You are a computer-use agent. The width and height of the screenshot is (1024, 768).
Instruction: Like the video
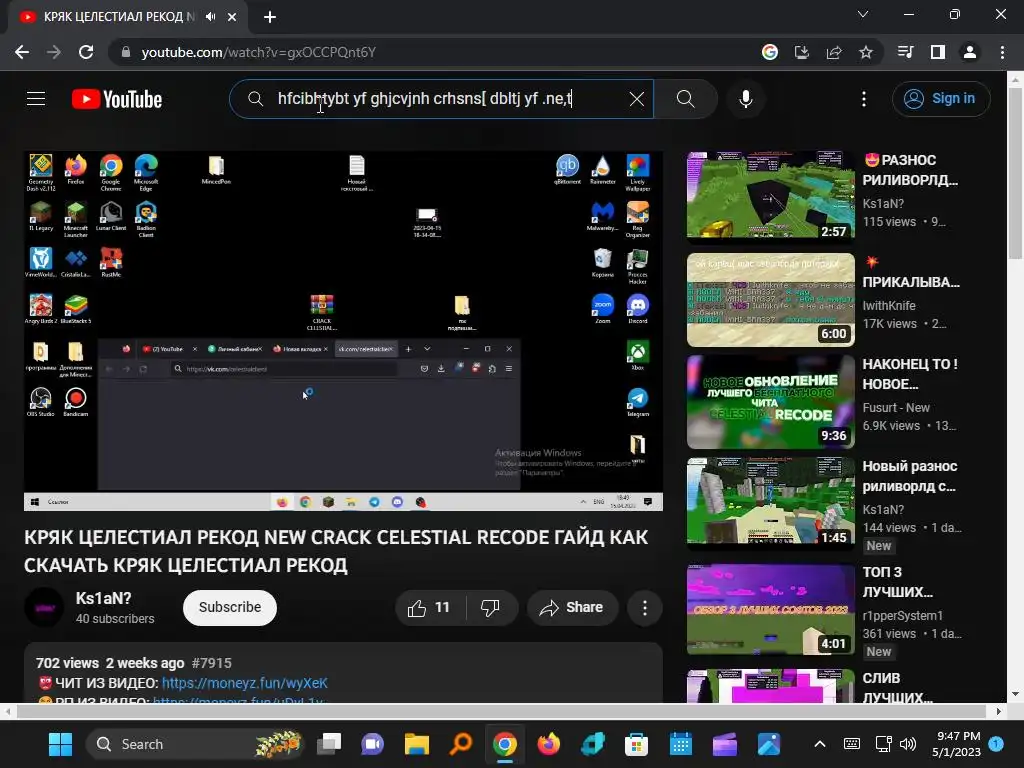tap(429, 607)
